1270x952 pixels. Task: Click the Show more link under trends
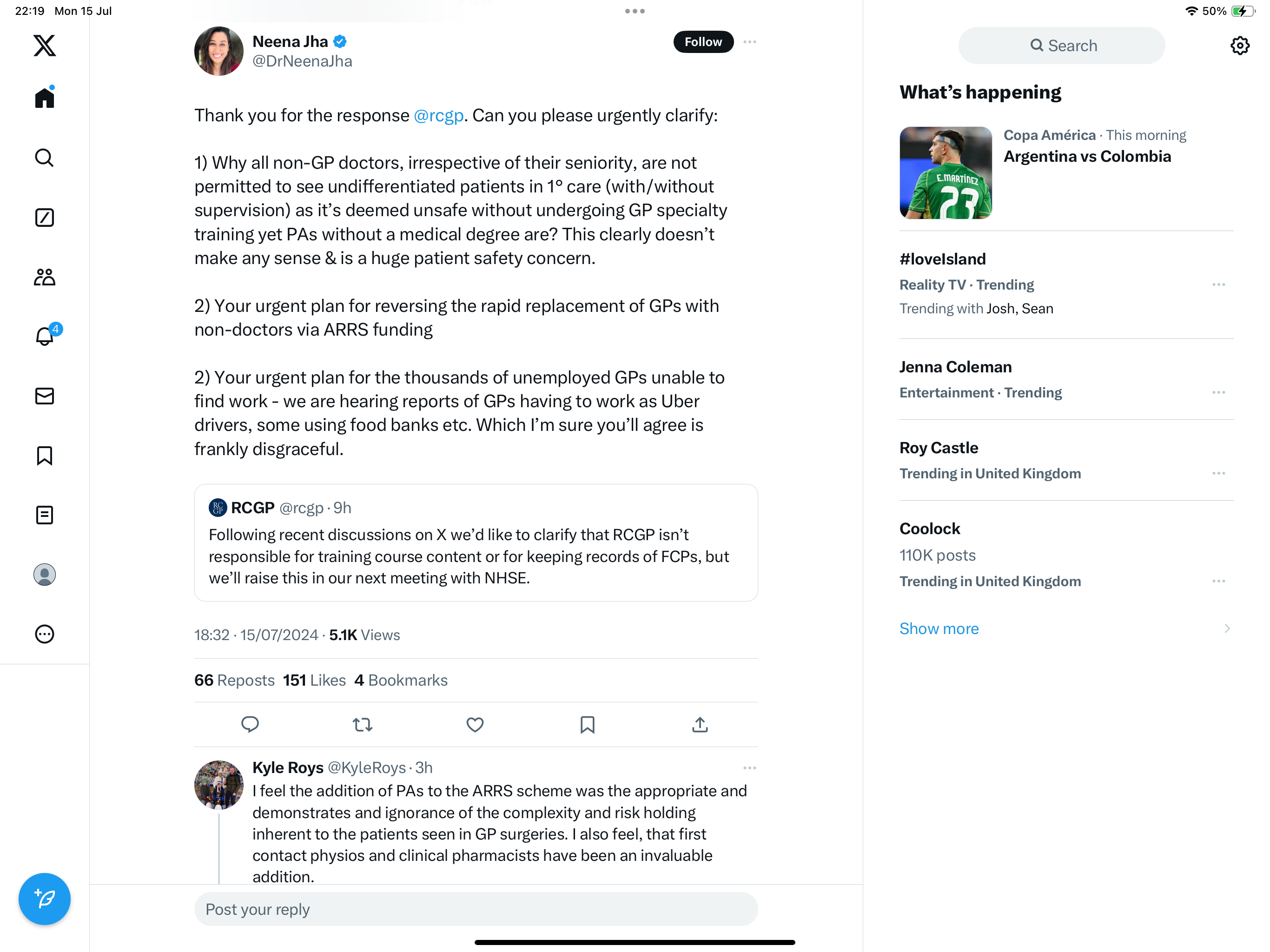[x=939, y=629]
